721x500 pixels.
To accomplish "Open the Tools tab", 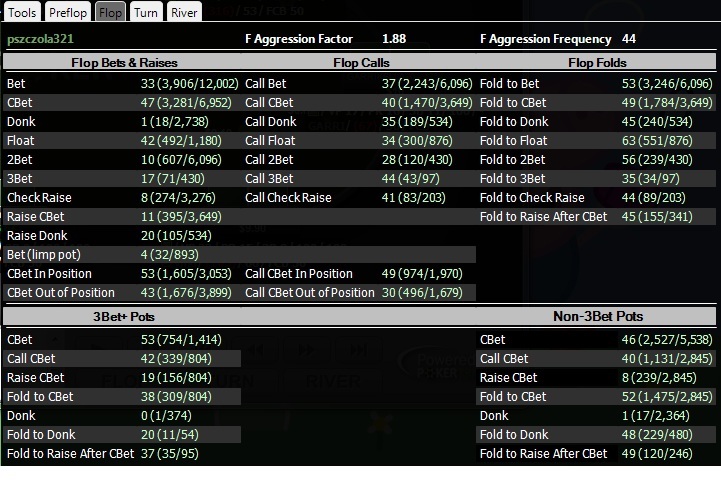I will click(x=22, y=12).
